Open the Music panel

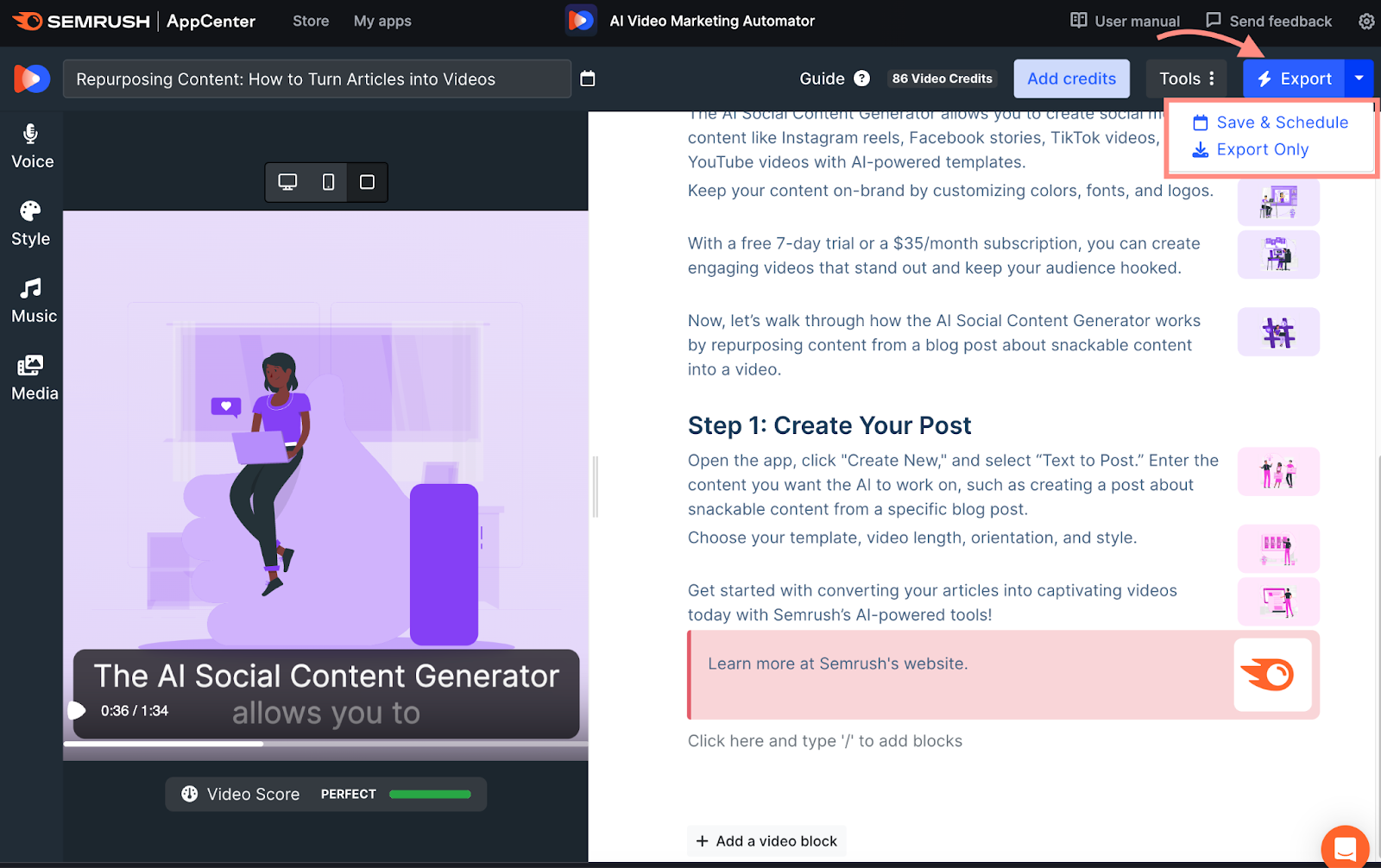coord(31,299)
